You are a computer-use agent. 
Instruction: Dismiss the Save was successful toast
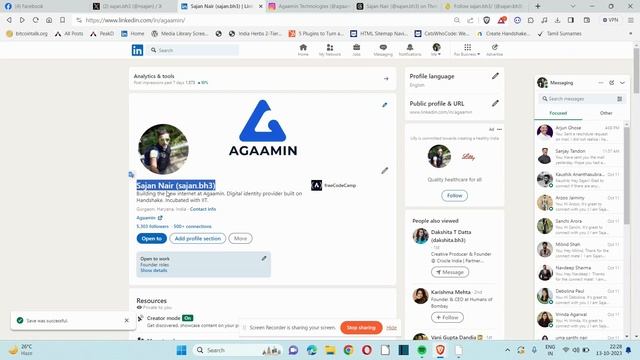pos(127,320)
